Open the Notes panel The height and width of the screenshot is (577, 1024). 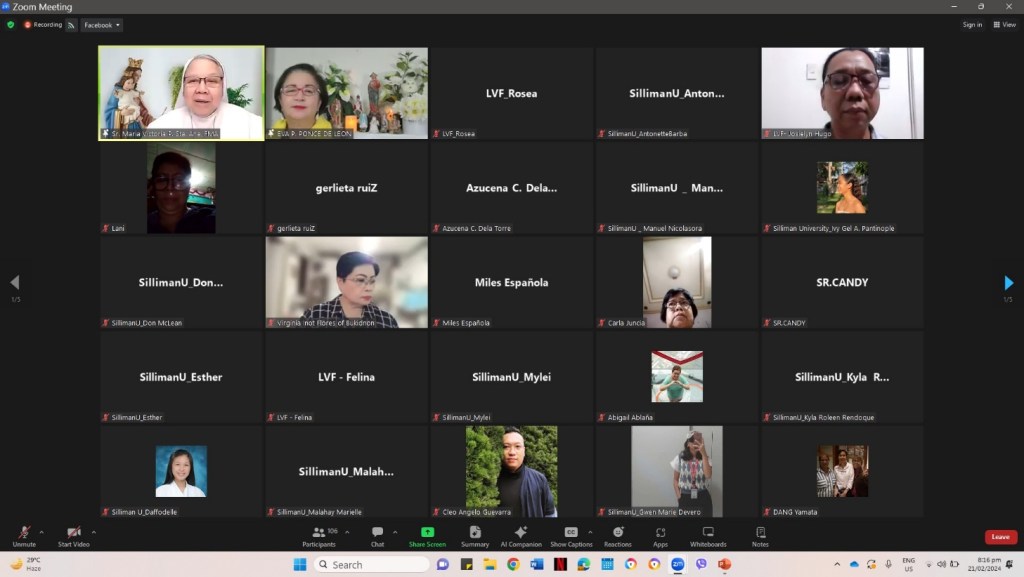pyautogui.click(x=760, y=535)
